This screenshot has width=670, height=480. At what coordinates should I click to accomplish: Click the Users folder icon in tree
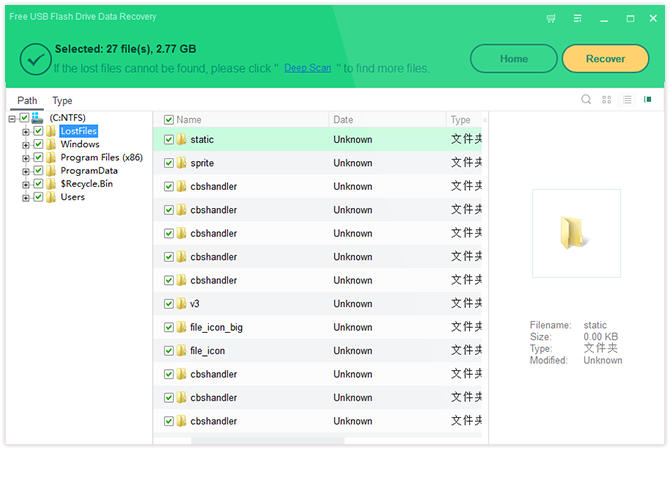51,197
